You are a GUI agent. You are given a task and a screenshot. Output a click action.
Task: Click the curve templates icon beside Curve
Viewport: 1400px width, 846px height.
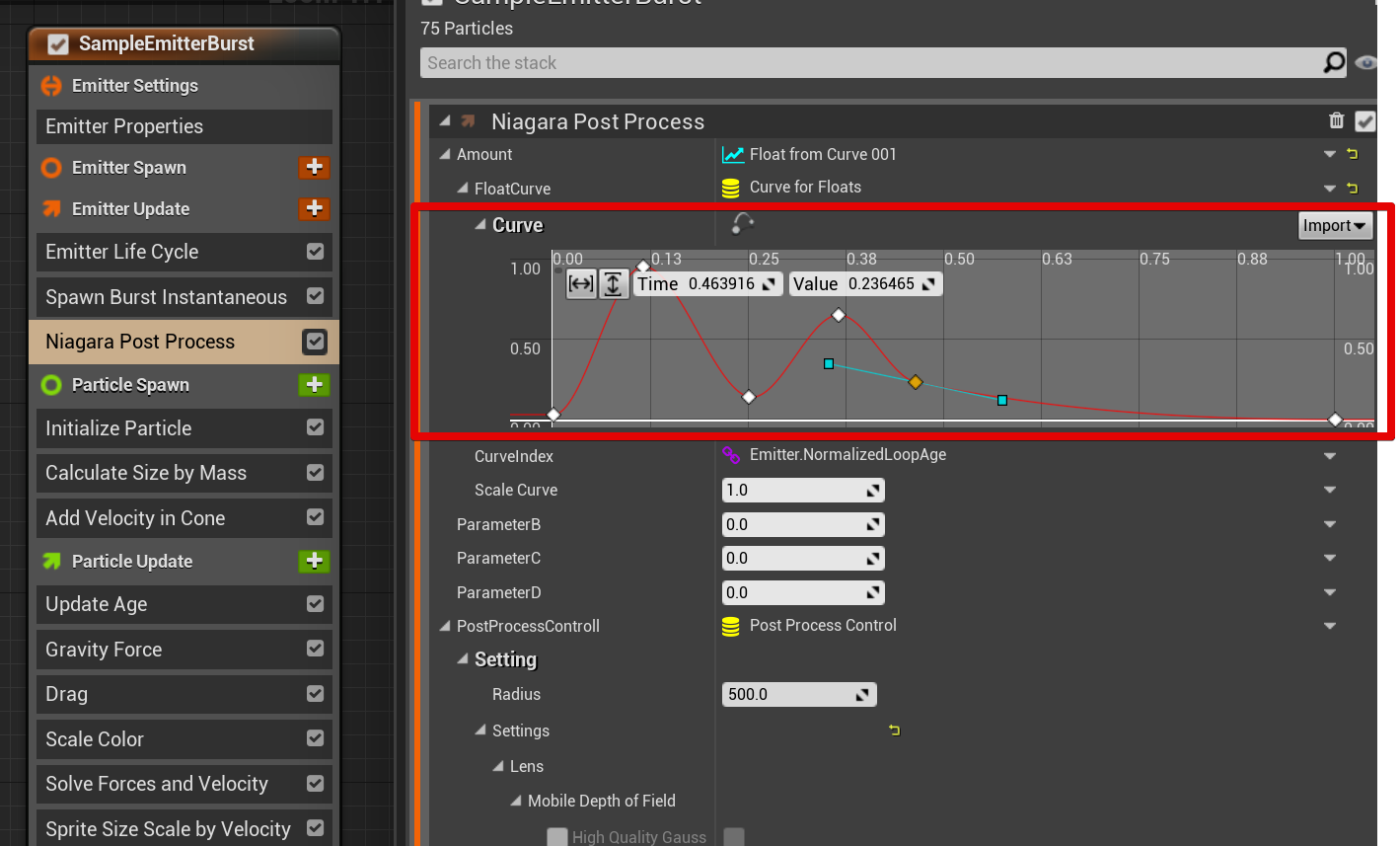tap(742, 224)
